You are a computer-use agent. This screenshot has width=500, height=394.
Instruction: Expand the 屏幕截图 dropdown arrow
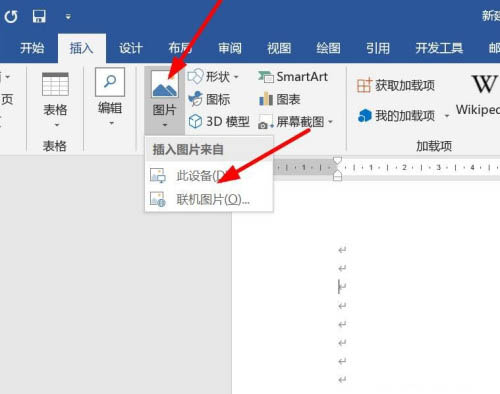tap(330, 122)
